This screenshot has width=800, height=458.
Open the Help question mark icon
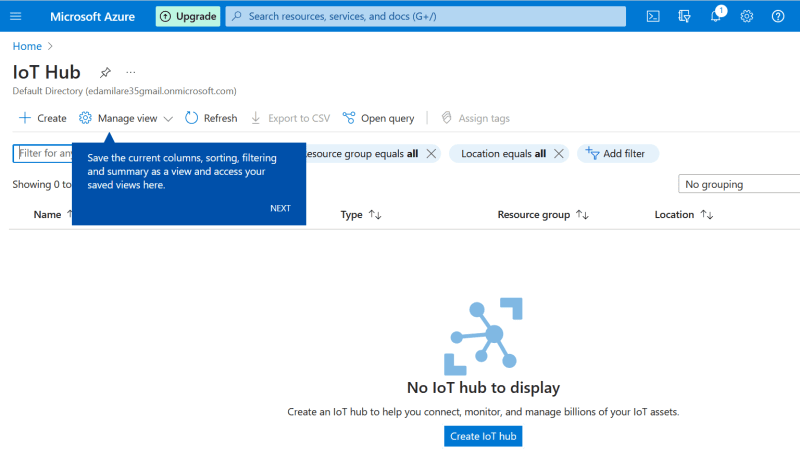click(x=778, y=16)
